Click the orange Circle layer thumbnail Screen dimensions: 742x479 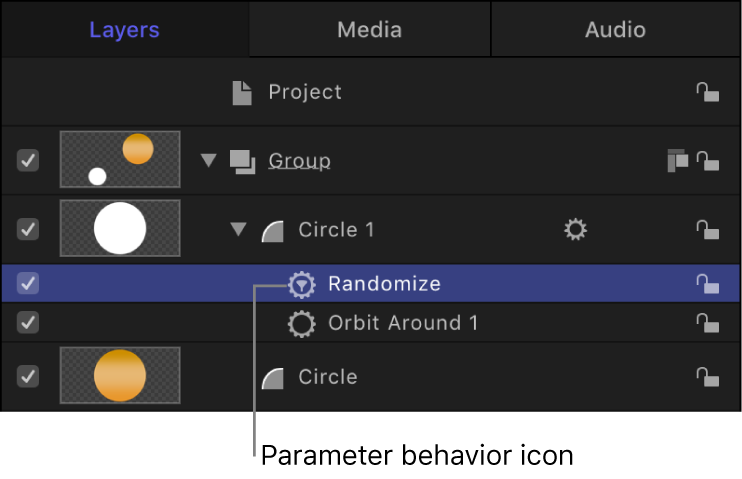coord(120,376)
